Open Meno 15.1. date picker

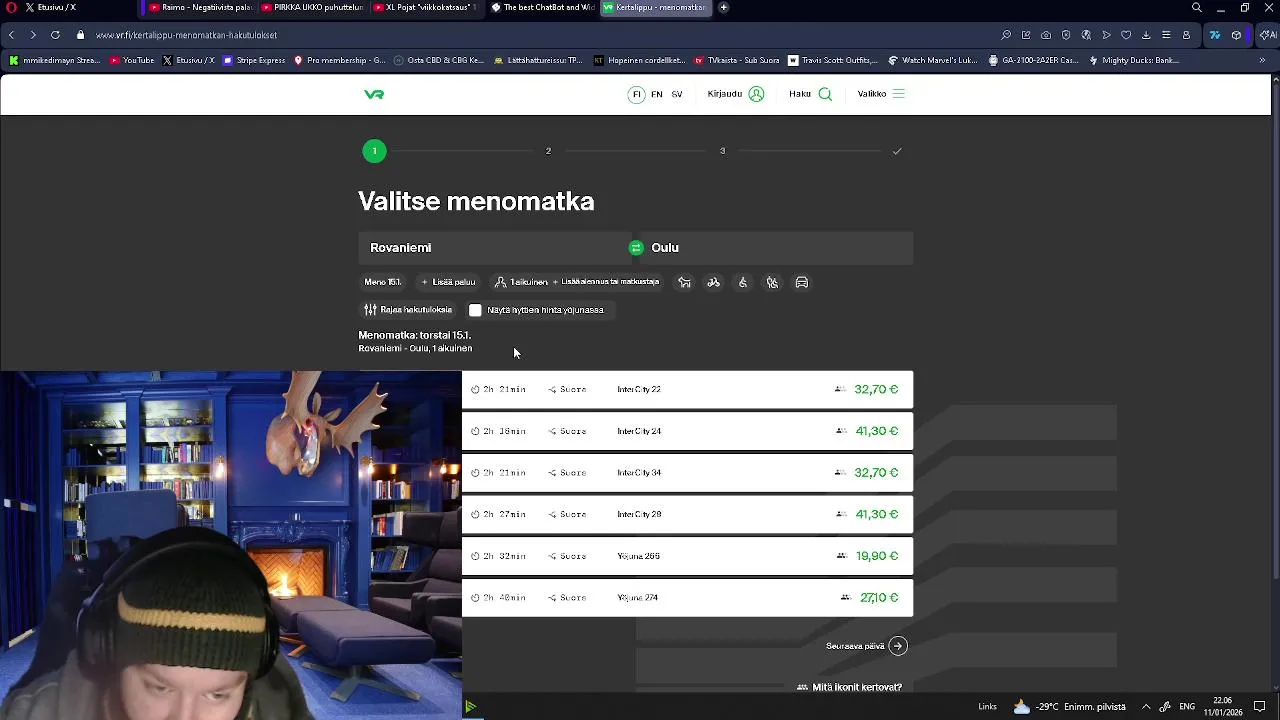(383, 282)
